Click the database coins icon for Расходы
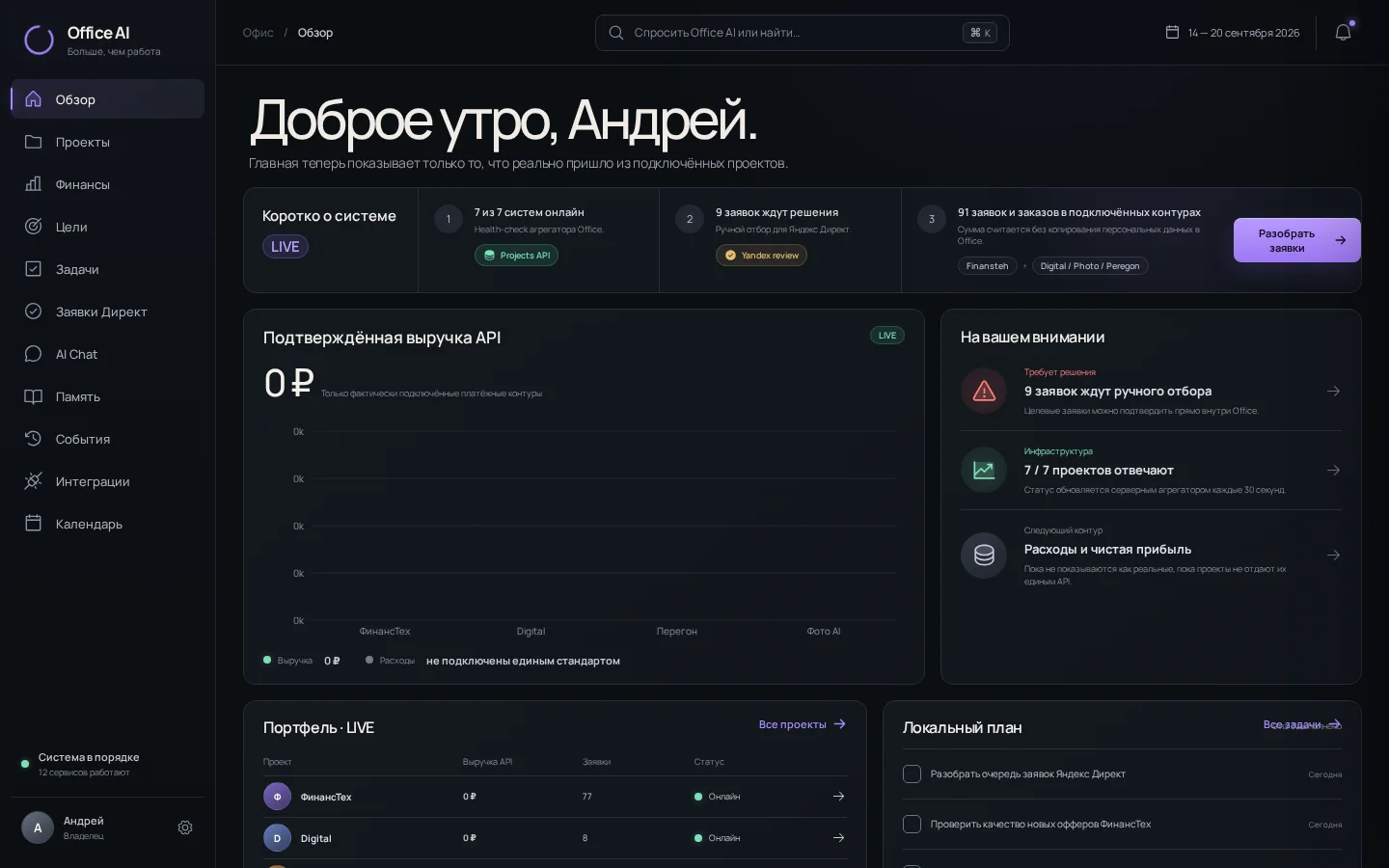This screenshot has height=868, width=1389. pos(984,555)
